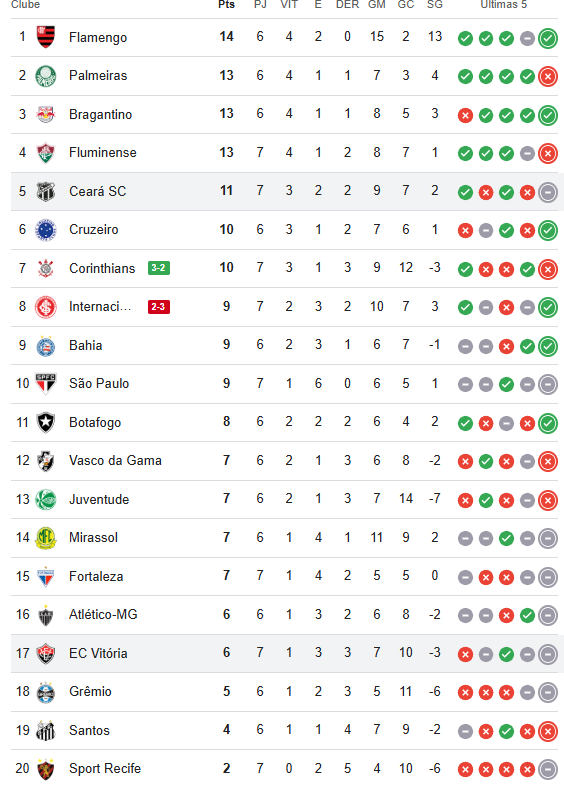Click the Palmeiras club crest
564x802 pixels.
click(46, 76)
